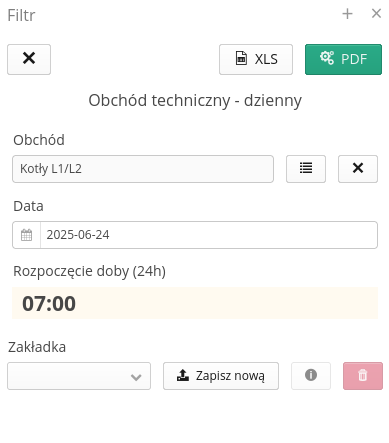Click the Zakładka dropdown chevron arrow
389x443 pixels.
click(x=136, y=377)
